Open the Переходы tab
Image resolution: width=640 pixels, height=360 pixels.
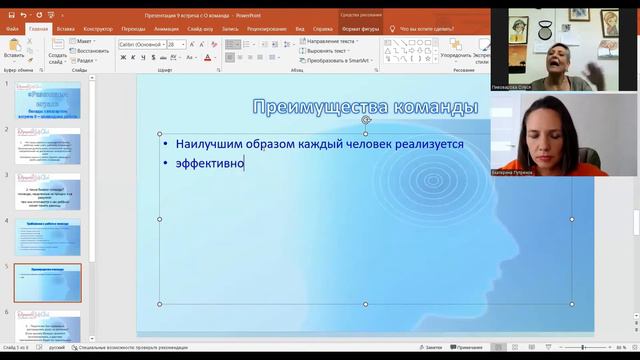coord(133,29)
